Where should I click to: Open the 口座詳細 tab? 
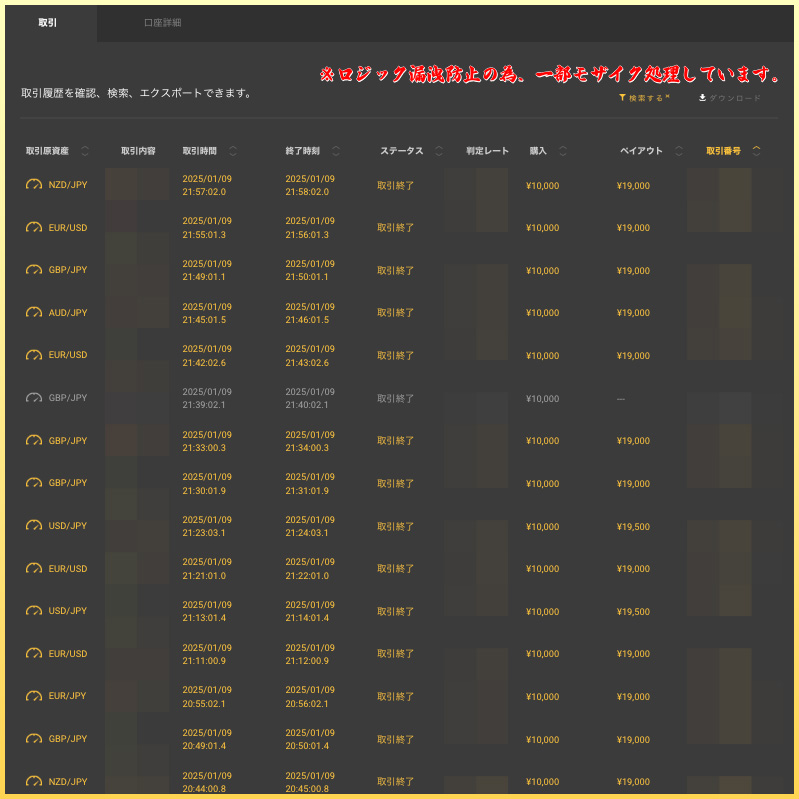tap(162, 22)
